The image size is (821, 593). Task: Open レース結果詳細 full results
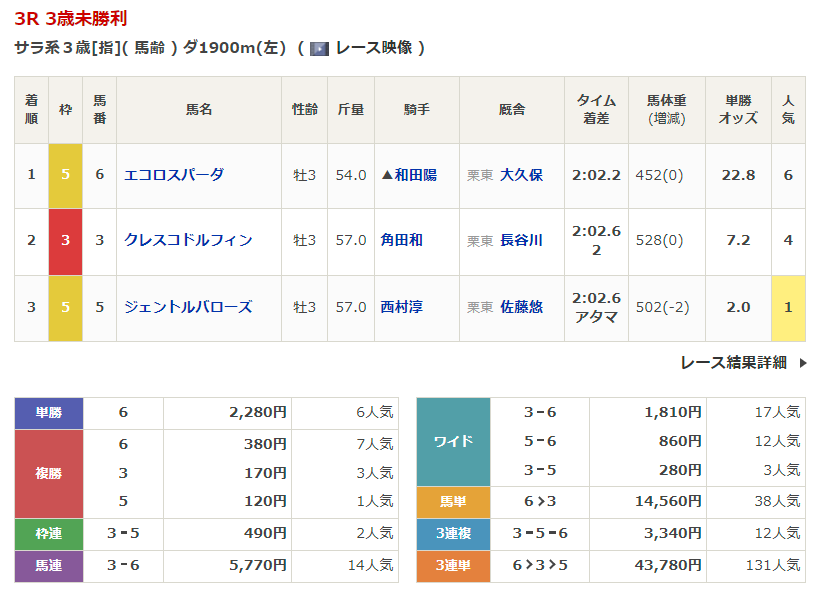(733, 363)
